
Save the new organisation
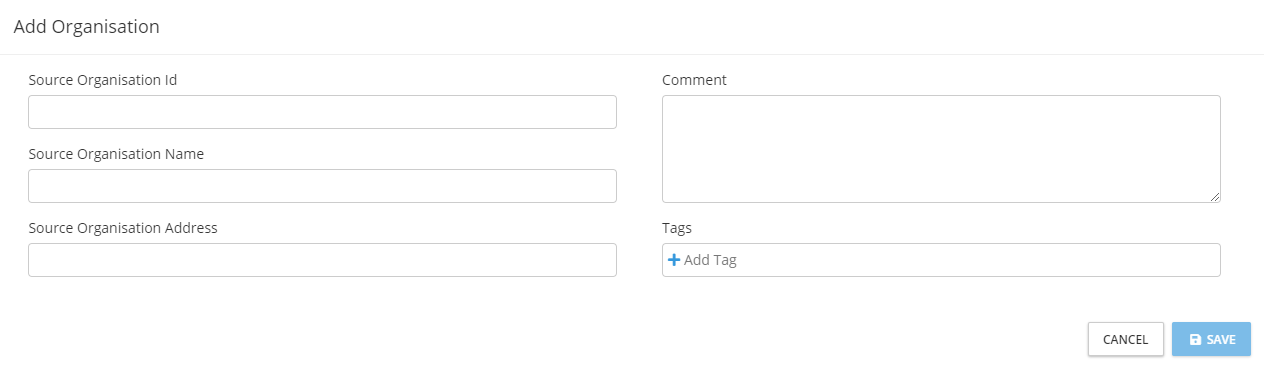[1211, 339]
